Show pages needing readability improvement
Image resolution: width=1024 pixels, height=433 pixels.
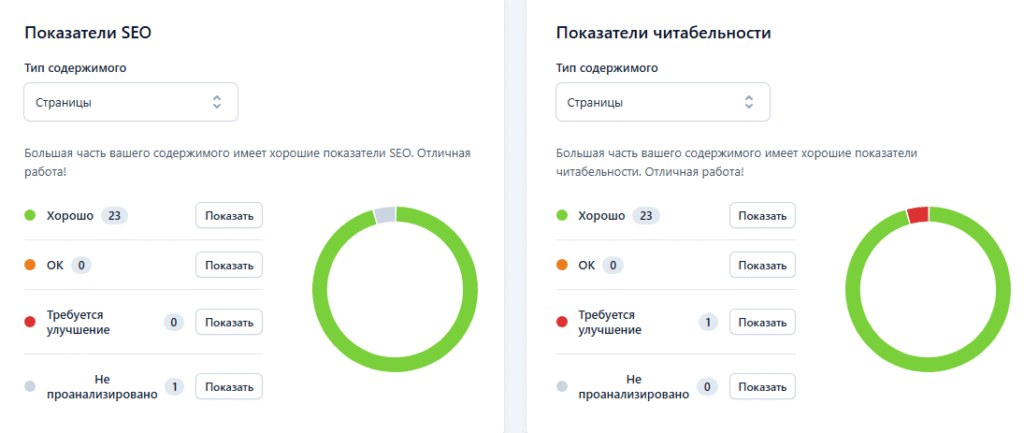(762, 322)
